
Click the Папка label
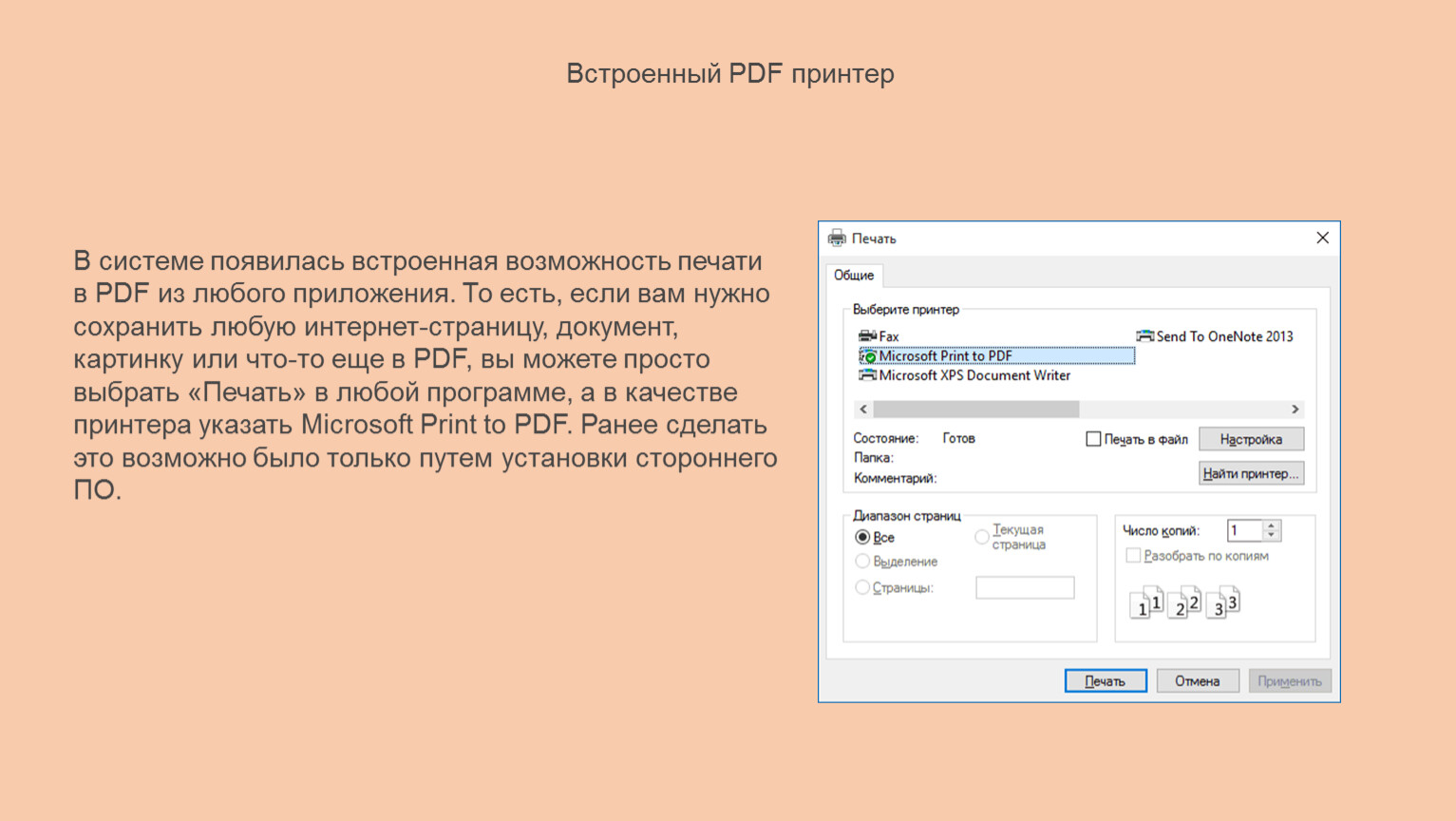(873, 458)
